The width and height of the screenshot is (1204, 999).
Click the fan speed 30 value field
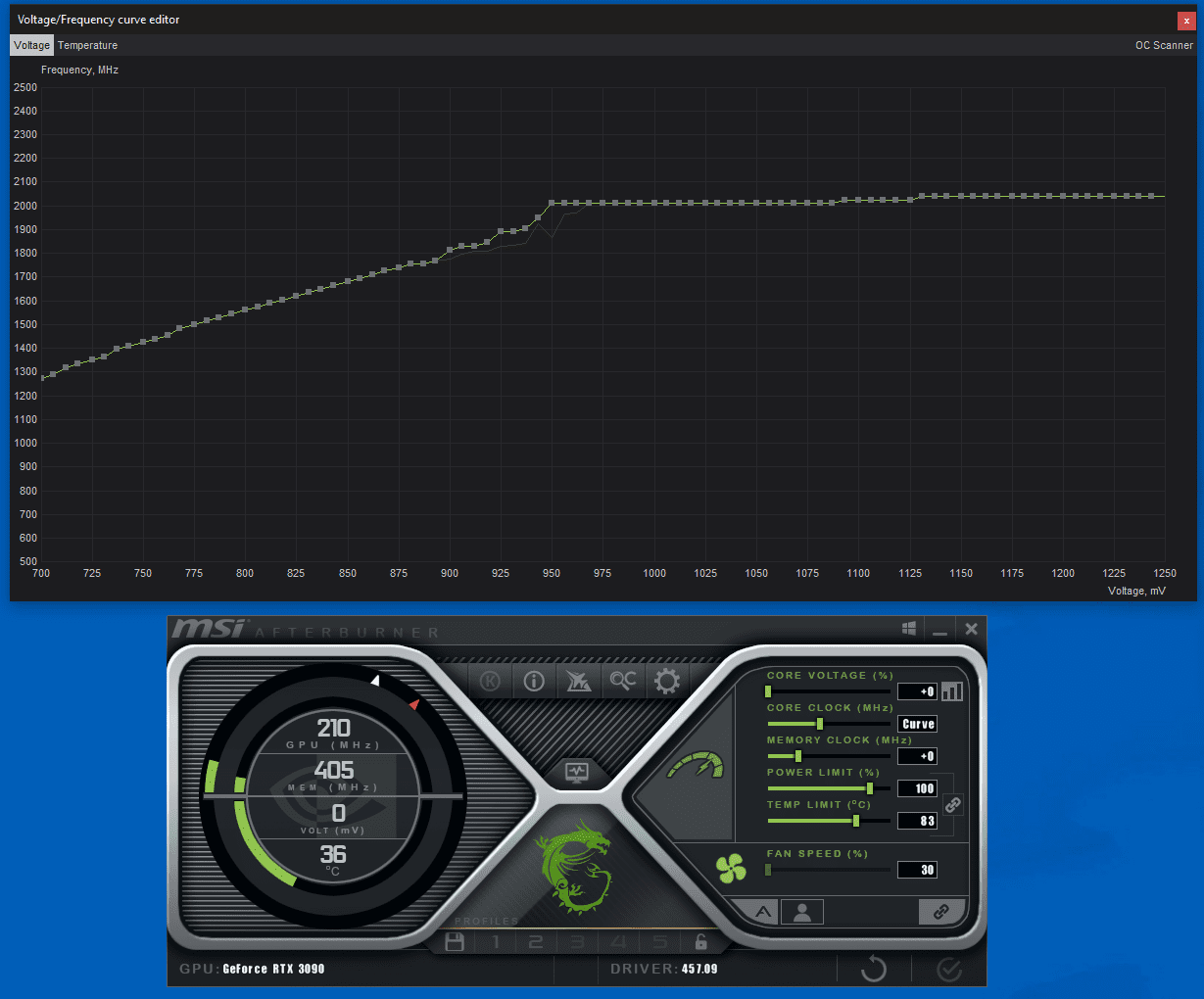(x=917, y=870)
